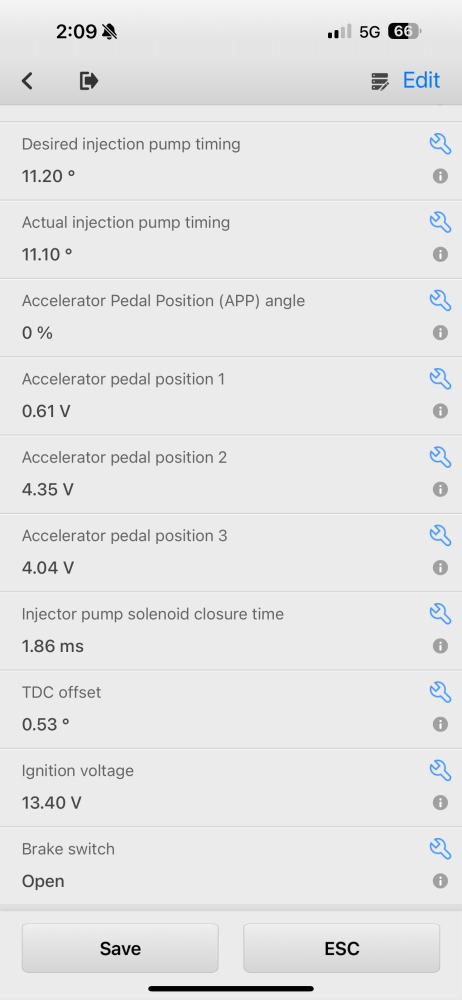Tap wrench icon for Brake switch
Viewport: 462px width, 1000px height.
pyautogui.click(x=440, y=849)
